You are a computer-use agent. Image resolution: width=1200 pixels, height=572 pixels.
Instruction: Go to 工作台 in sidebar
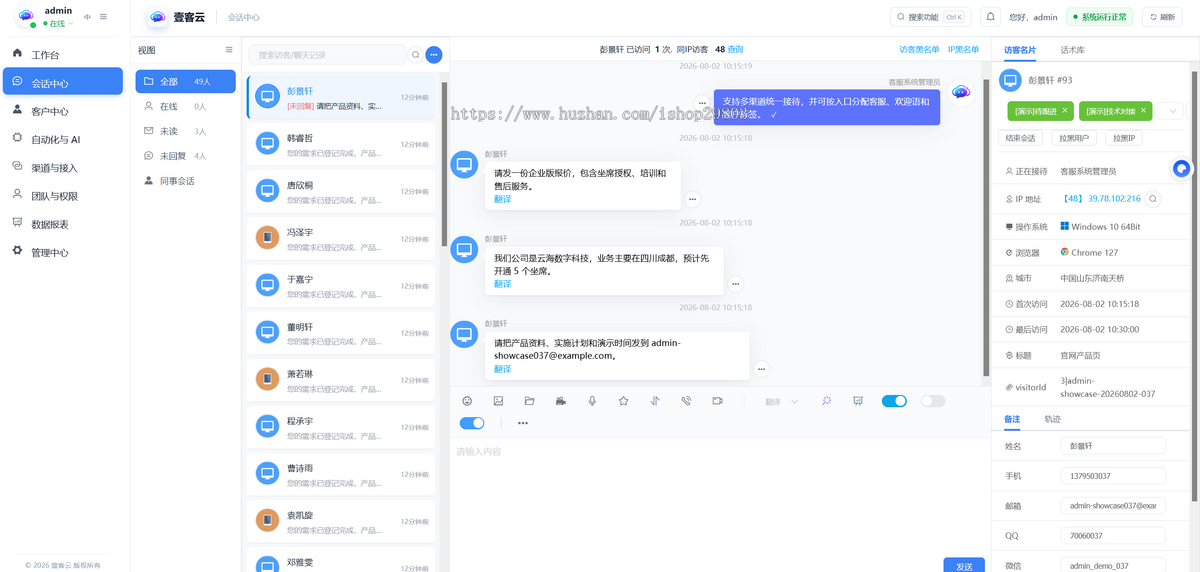pos(62,55)
